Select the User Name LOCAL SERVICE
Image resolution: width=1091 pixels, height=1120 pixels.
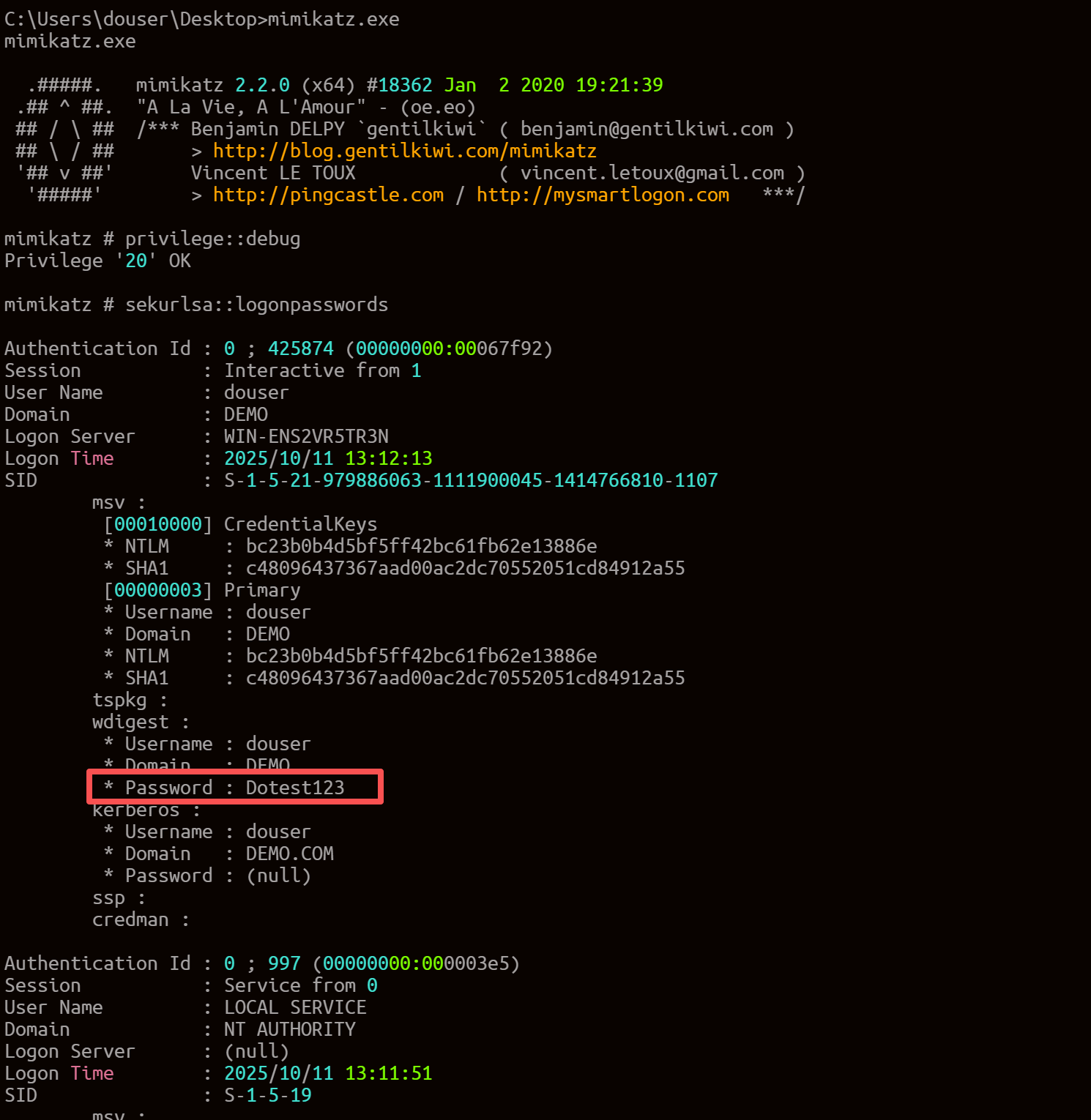295,1008
